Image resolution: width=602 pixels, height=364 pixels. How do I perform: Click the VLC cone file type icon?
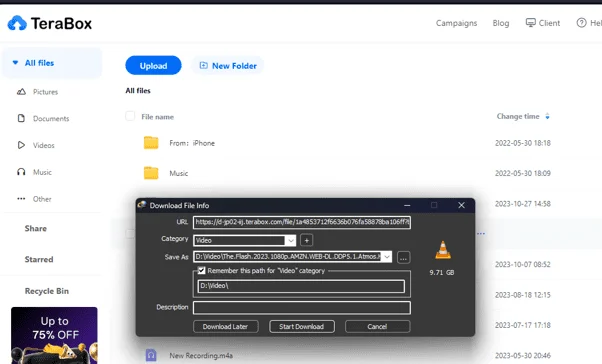pos(443,250)
